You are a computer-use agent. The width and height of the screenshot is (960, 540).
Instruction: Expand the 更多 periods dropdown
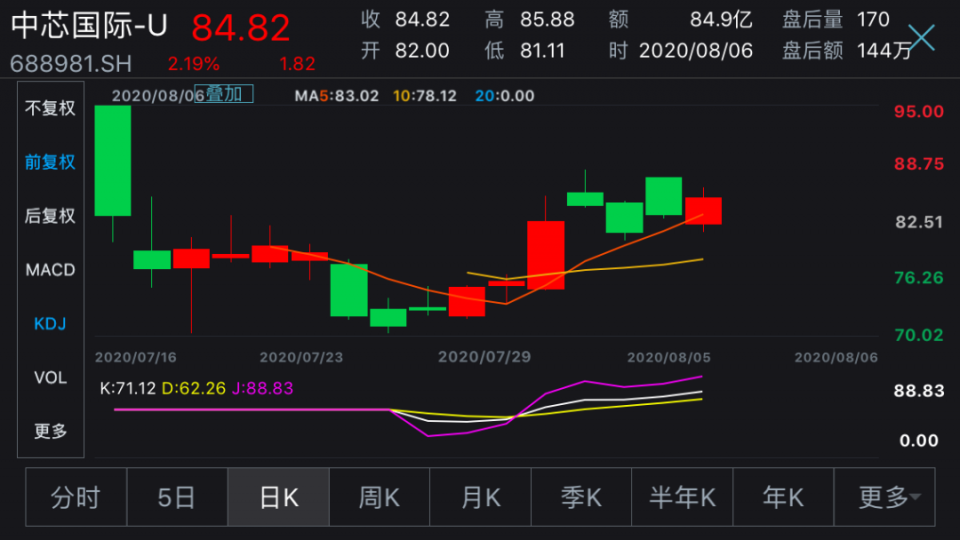(x=884, y=497)
